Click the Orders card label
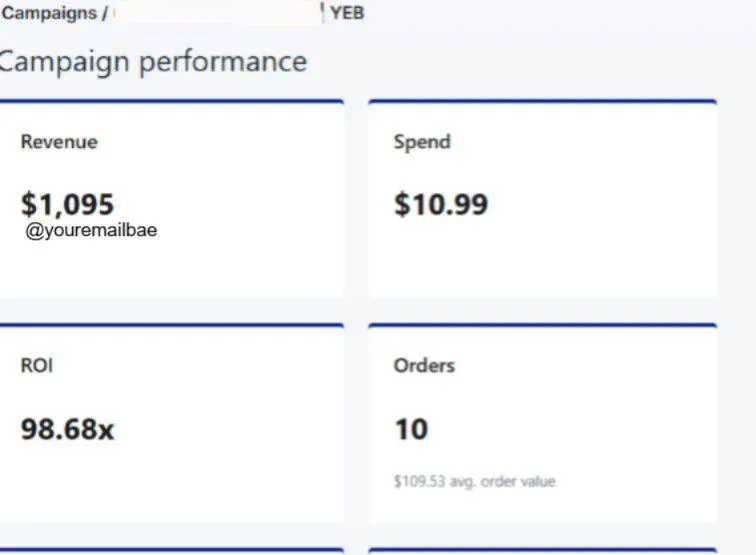The width and height of the screenshot is (756, 555). [x=424, y=366]
